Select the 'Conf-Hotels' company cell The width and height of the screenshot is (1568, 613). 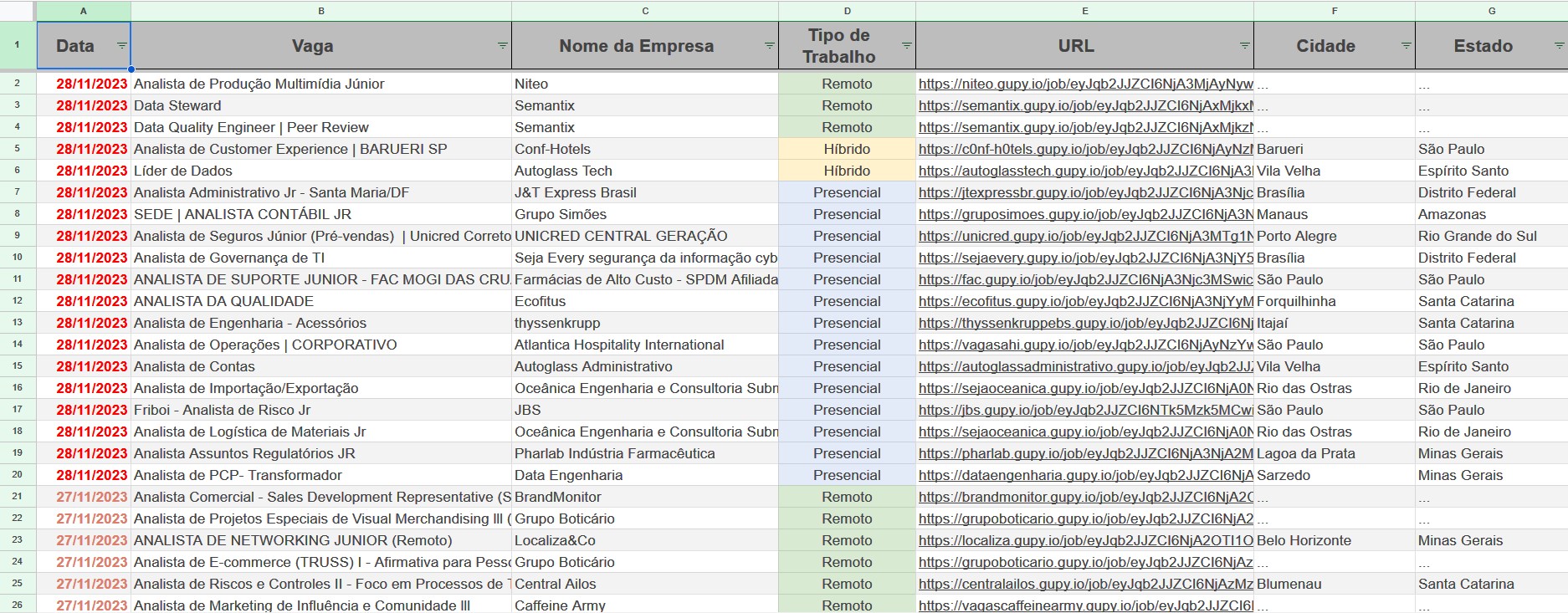pyautogui.click(x=645, y=149)
